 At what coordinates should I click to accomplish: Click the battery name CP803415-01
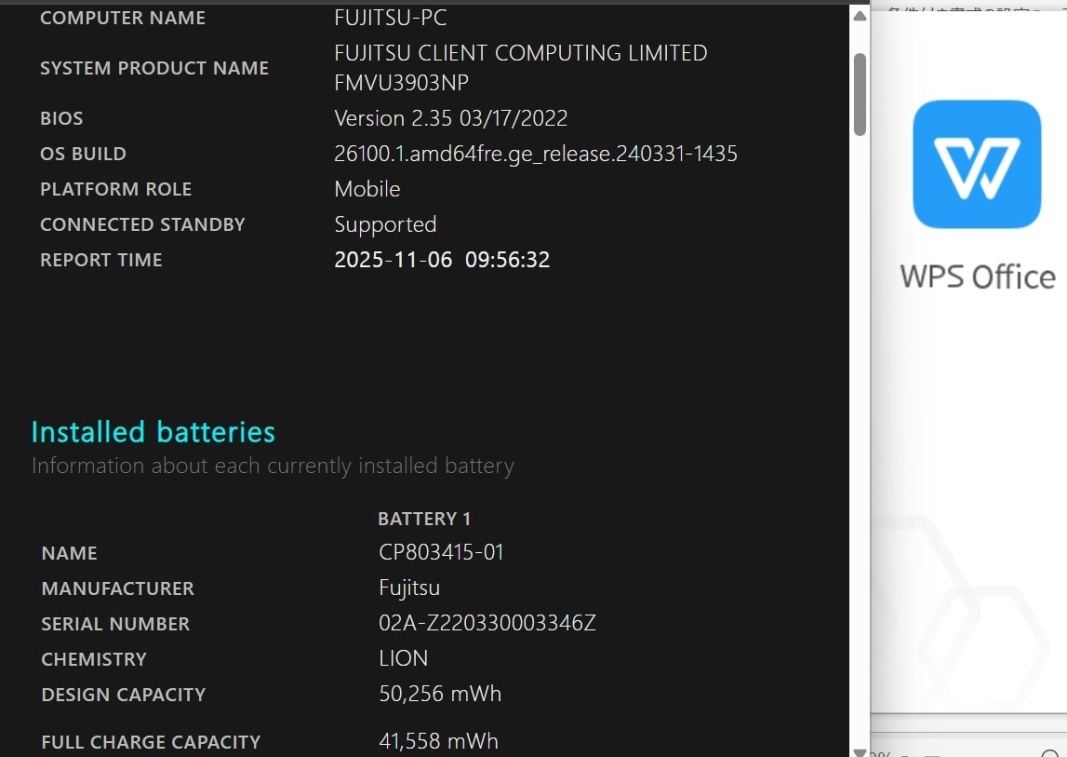pos(441,552)
